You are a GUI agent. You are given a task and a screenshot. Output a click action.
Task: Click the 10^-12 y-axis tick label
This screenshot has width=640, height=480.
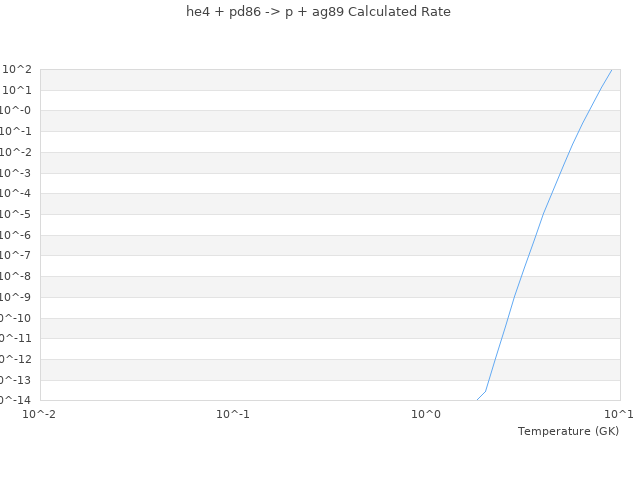tap(15, 359)
